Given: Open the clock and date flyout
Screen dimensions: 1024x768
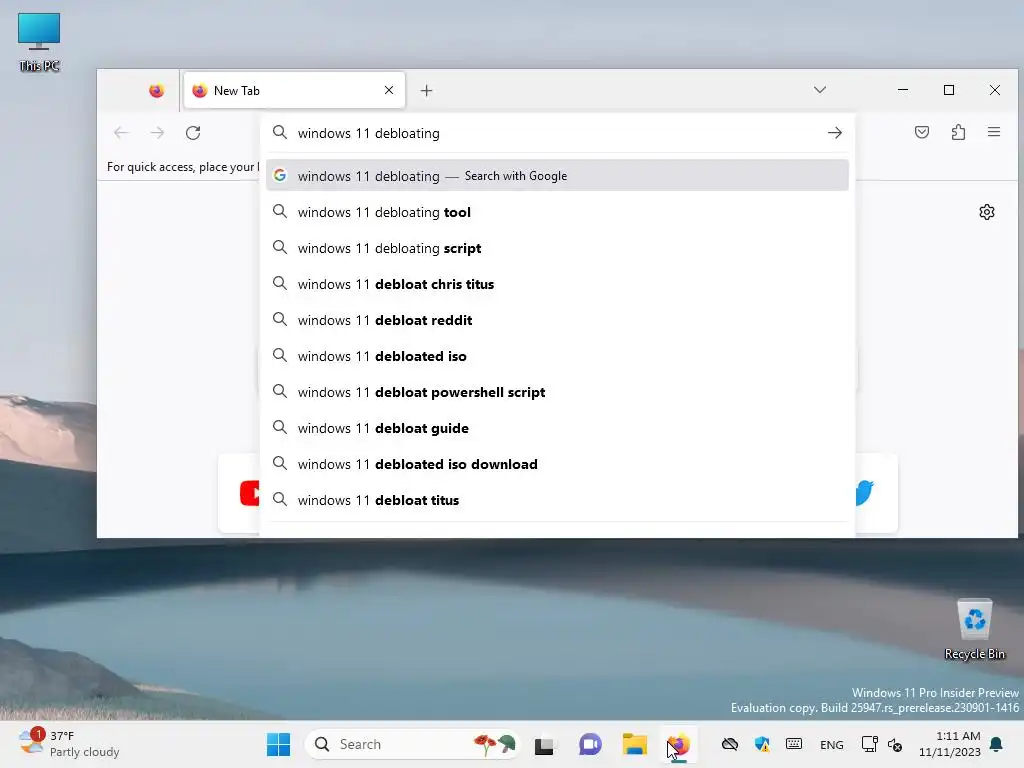Looking at the screenshot, I should coord(950,744).
